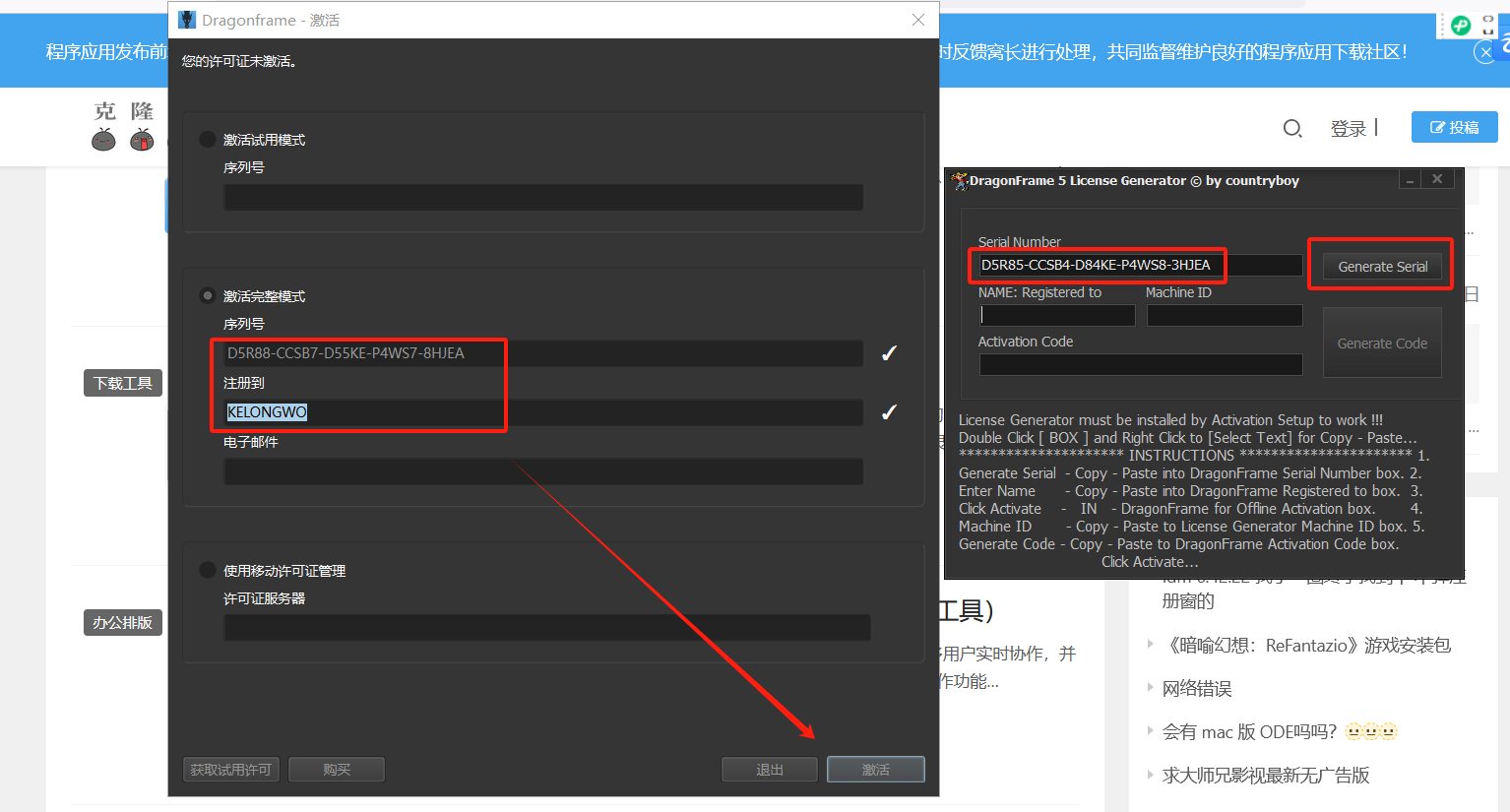1510x812 pixels.
Task: Click the 电子邮件 email input field
Action: (x=543, y=471)
